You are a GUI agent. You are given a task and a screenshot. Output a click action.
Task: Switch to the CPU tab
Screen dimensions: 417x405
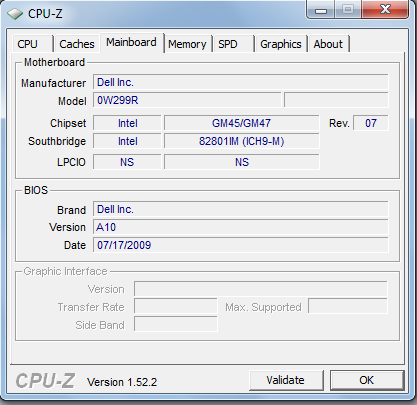coord(32,44)
